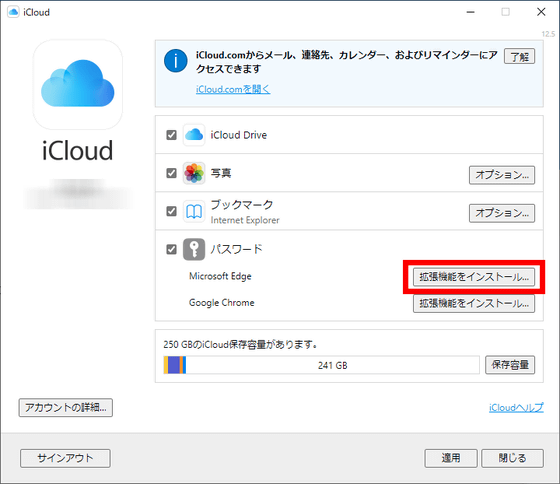Click the Bookmarks (ブックマーク) book icon
Image resolution: width=560 pixels, height=484 pixels.
pyautogui.click(x=194, y=211)
